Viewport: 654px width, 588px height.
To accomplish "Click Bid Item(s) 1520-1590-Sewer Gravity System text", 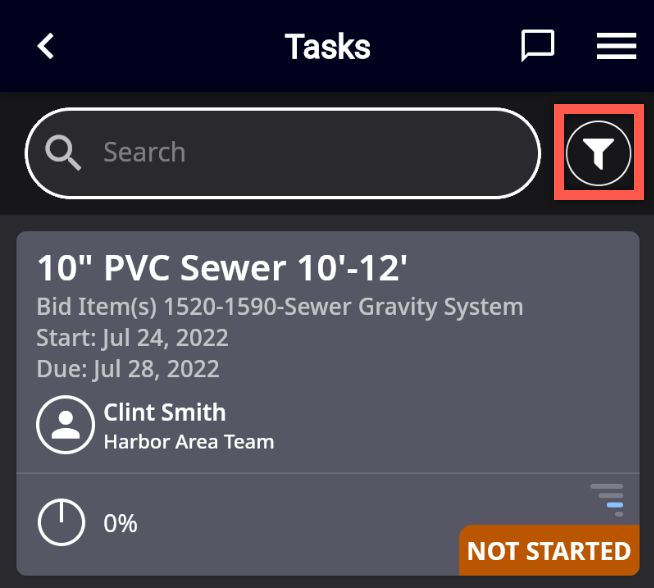I will (280, 307).
